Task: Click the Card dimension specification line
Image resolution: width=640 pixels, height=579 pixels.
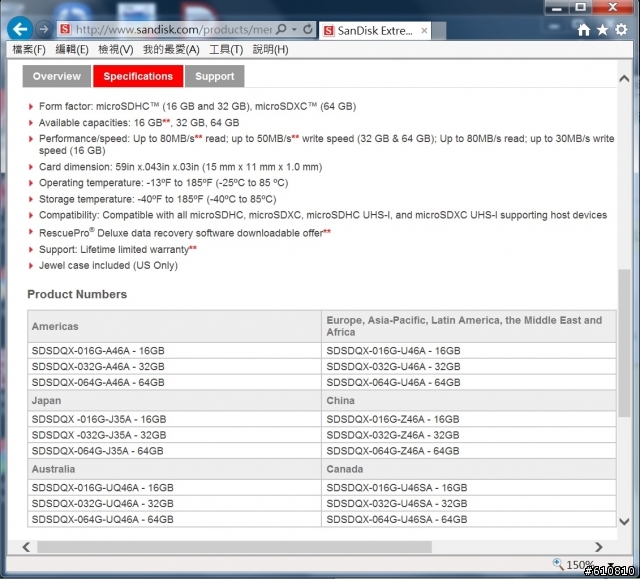Action: click(x=180, y=167)
